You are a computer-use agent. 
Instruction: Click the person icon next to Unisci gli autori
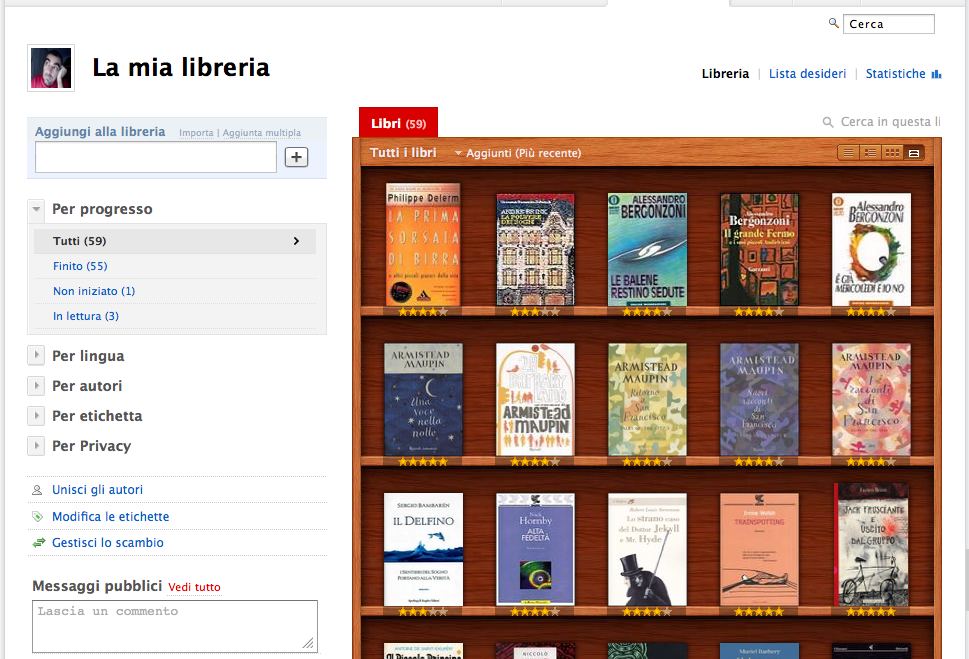tap(37, 490)
